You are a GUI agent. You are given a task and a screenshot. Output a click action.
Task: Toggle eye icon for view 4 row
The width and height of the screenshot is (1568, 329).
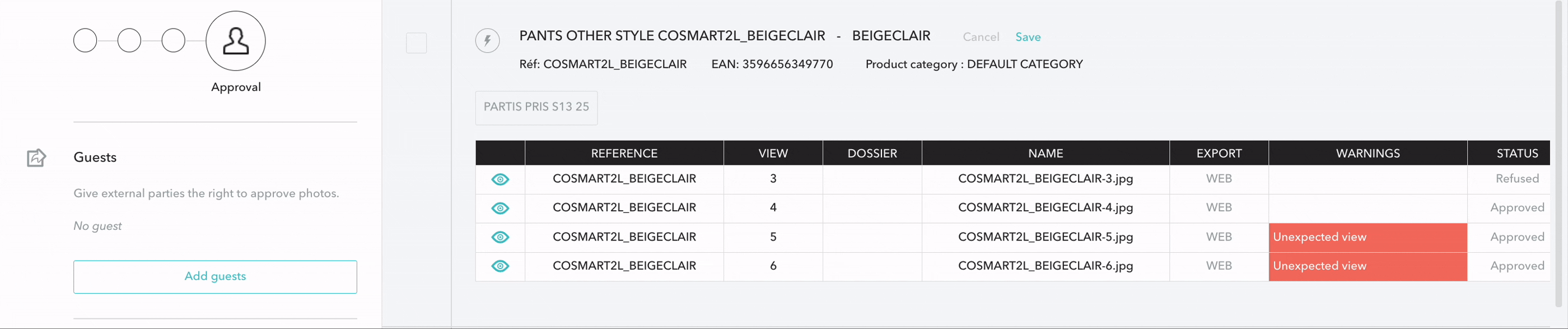coord(500,208)
